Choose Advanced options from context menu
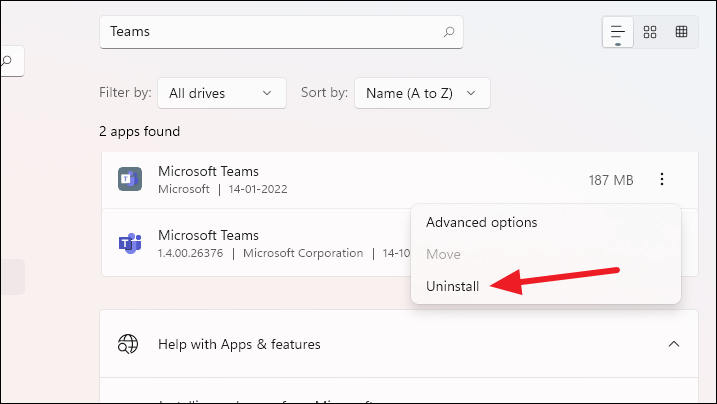The width and height of the screenshot is (717, 404). (x=482, y=223)
